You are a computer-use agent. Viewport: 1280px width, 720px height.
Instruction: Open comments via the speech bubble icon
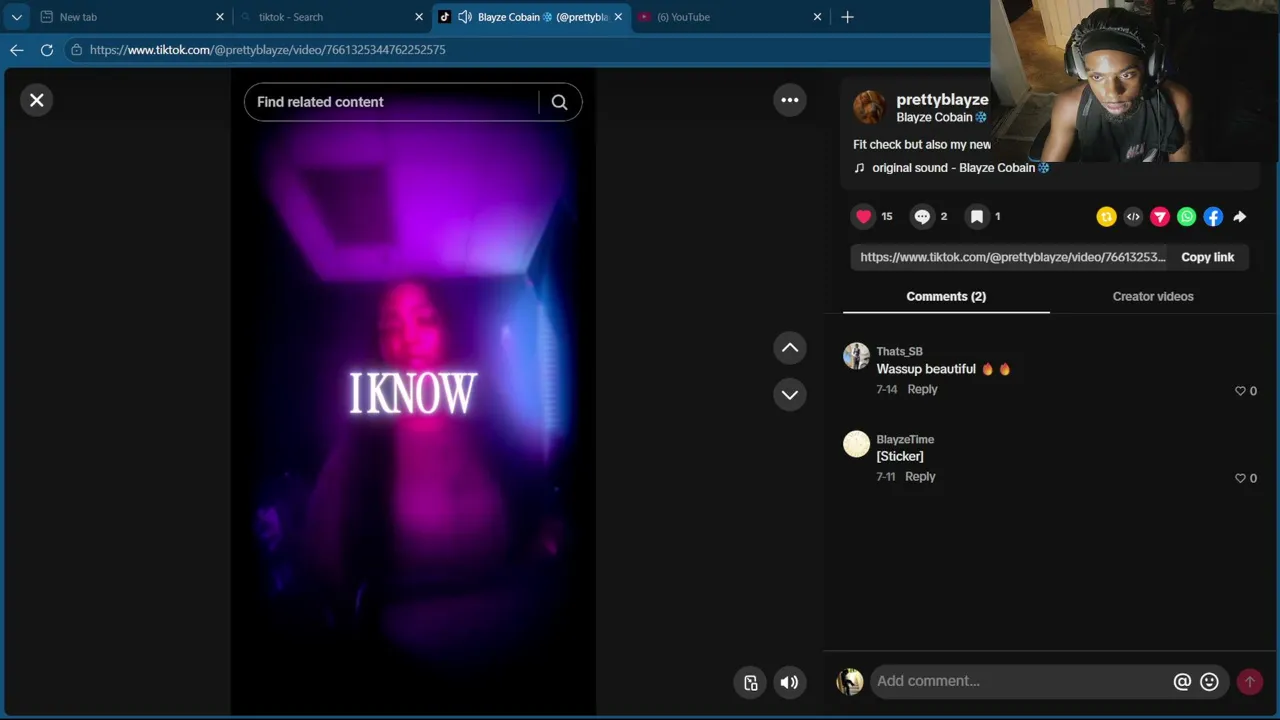tap(922, 216)
